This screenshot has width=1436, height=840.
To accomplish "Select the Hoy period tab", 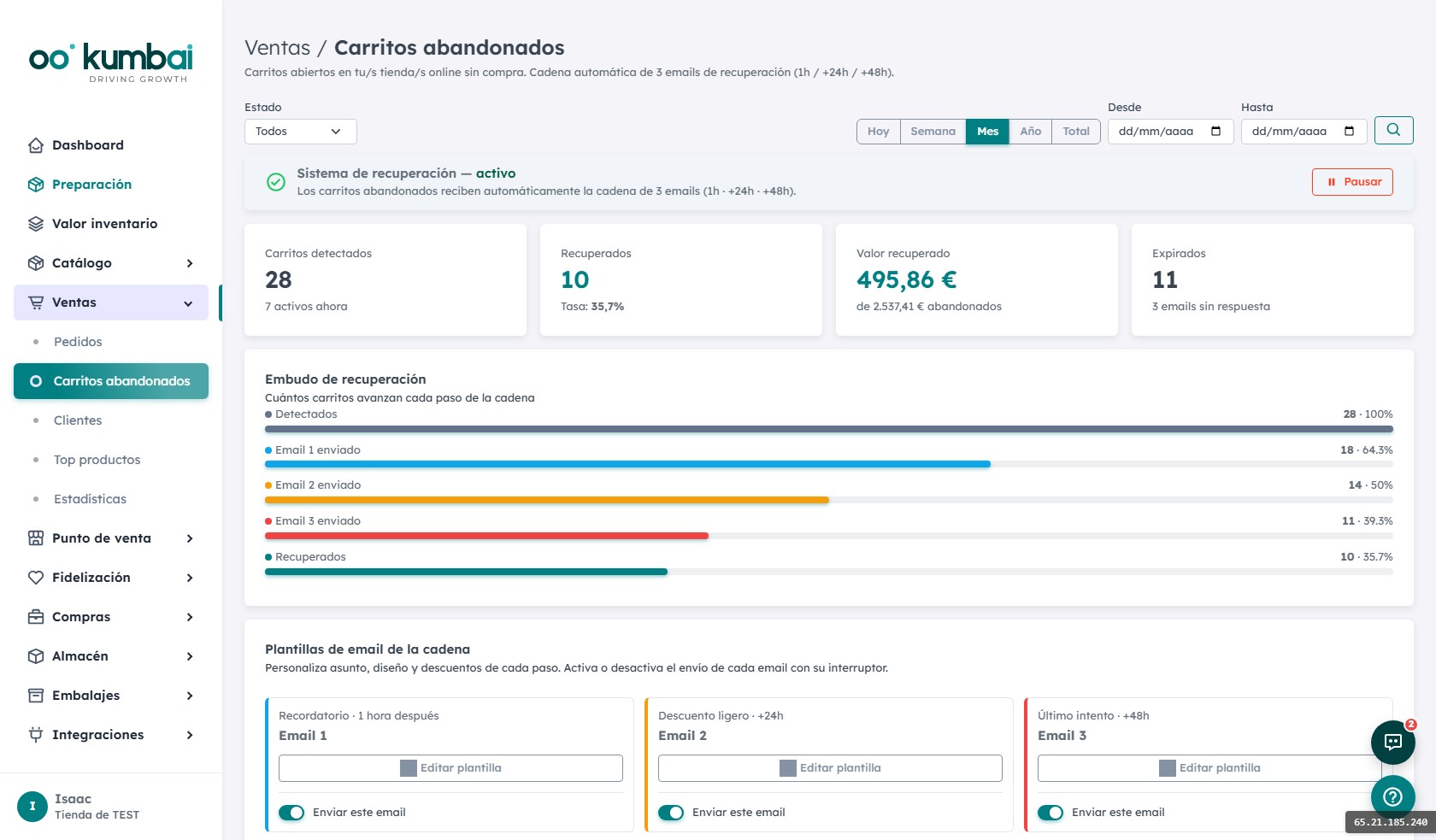I will 879,132.
